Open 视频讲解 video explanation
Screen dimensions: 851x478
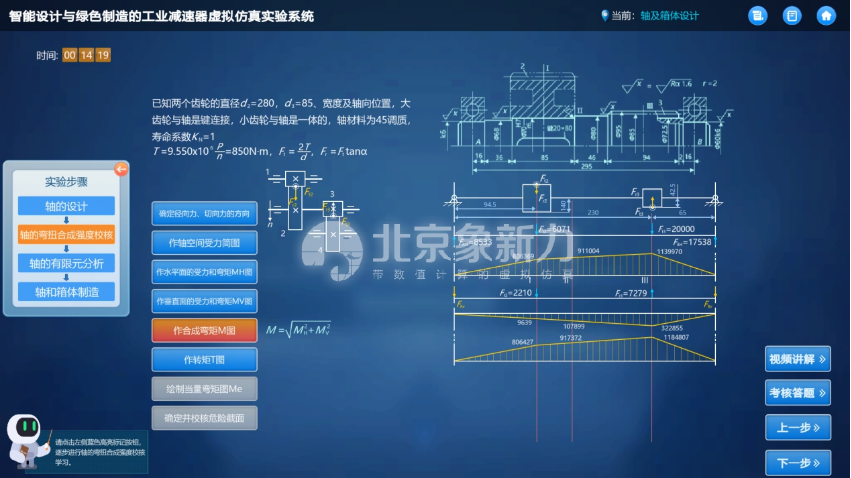797,359
